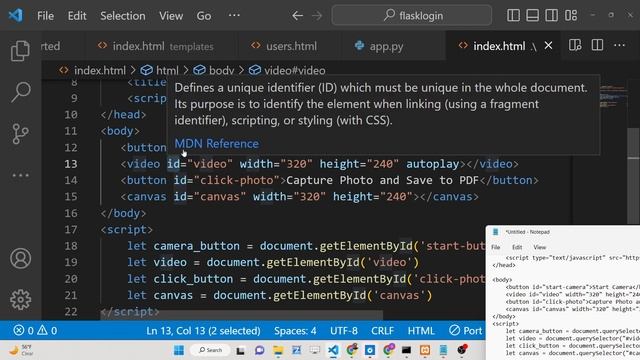The image size is (640, 360).
Task: Open the Edit menu
Action: pos(77,16)
